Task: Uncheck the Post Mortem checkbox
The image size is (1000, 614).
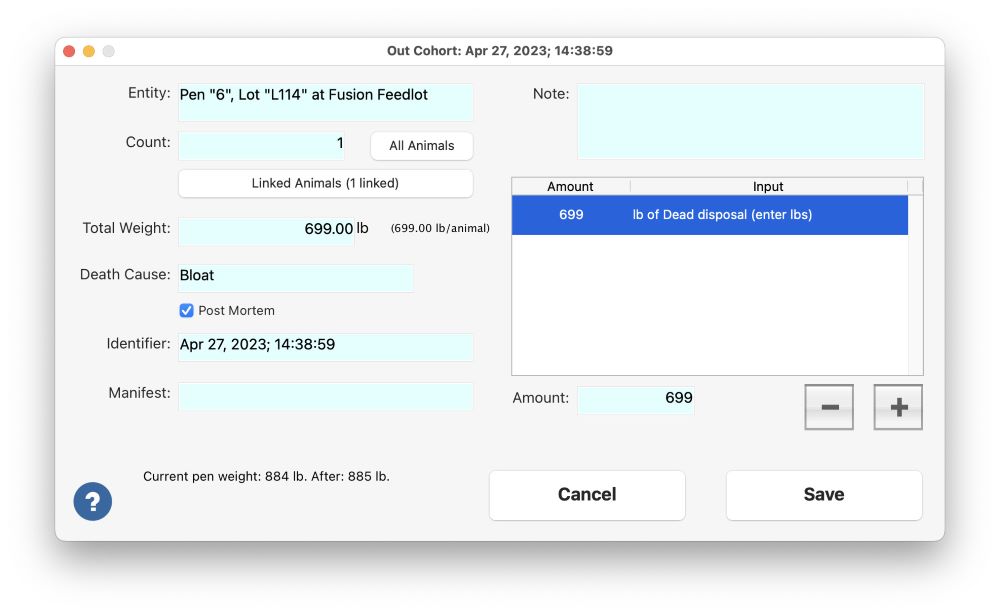Action: [x=186, y=311]
